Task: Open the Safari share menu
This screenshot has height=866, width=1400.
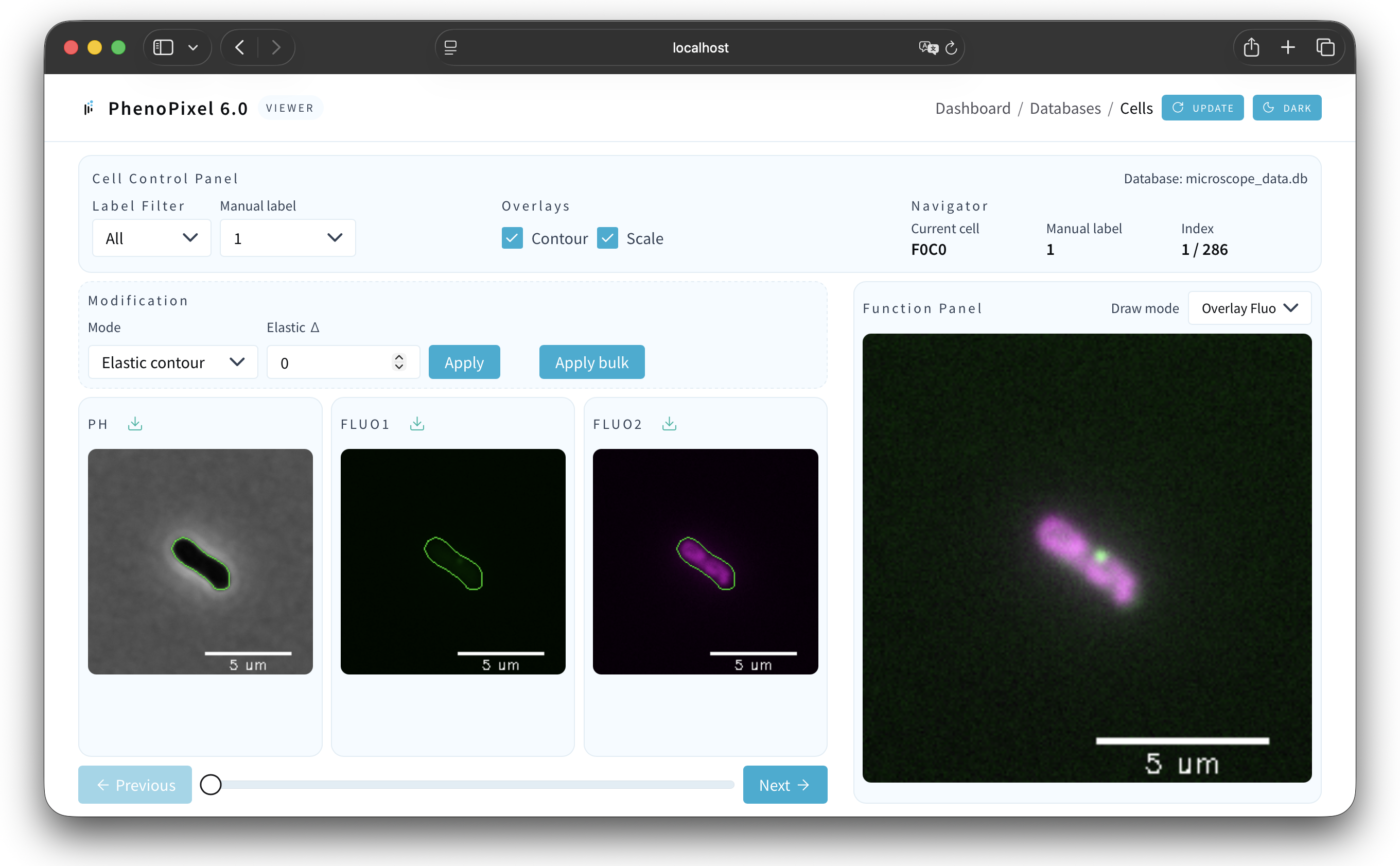Action: (x=1251, y=47)
